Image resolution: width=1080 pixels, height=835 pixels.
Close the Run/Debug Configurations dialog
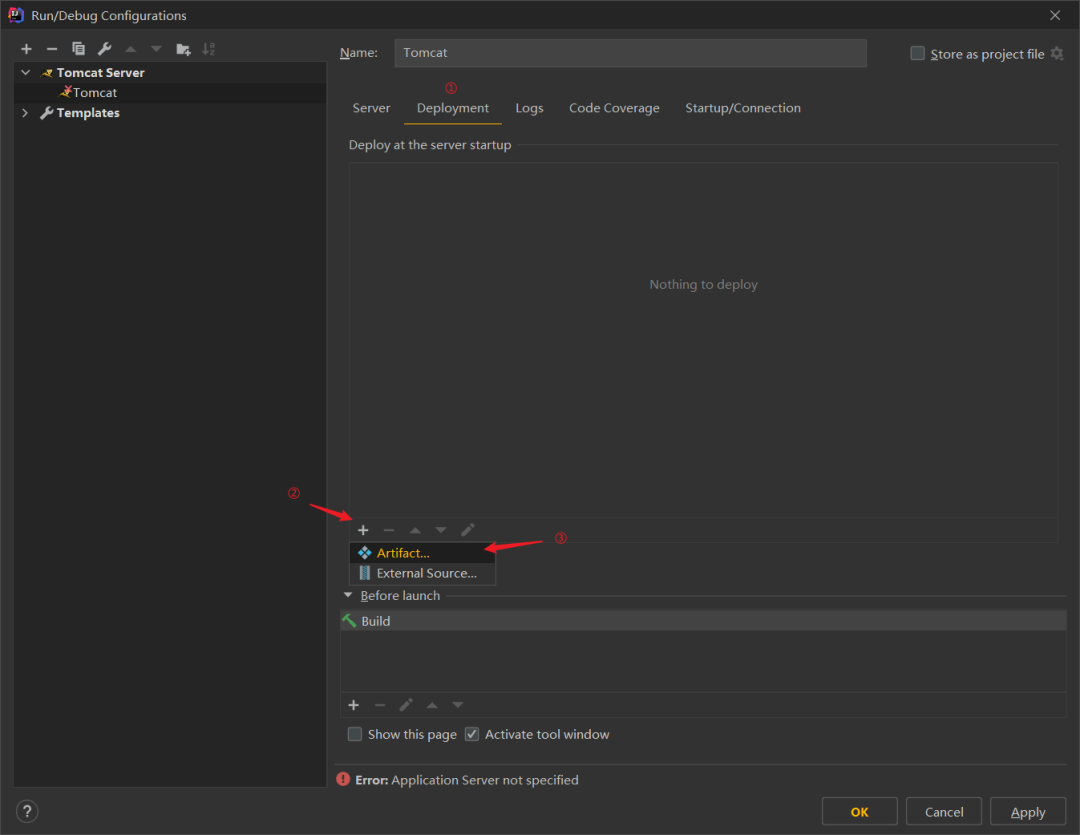click(1055, 15)
